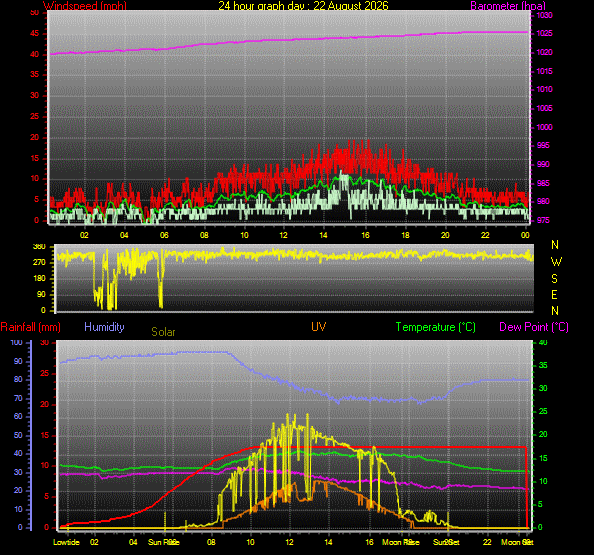Select the S compass direction label
The image size is (594, 555).
tap(555, 279)
